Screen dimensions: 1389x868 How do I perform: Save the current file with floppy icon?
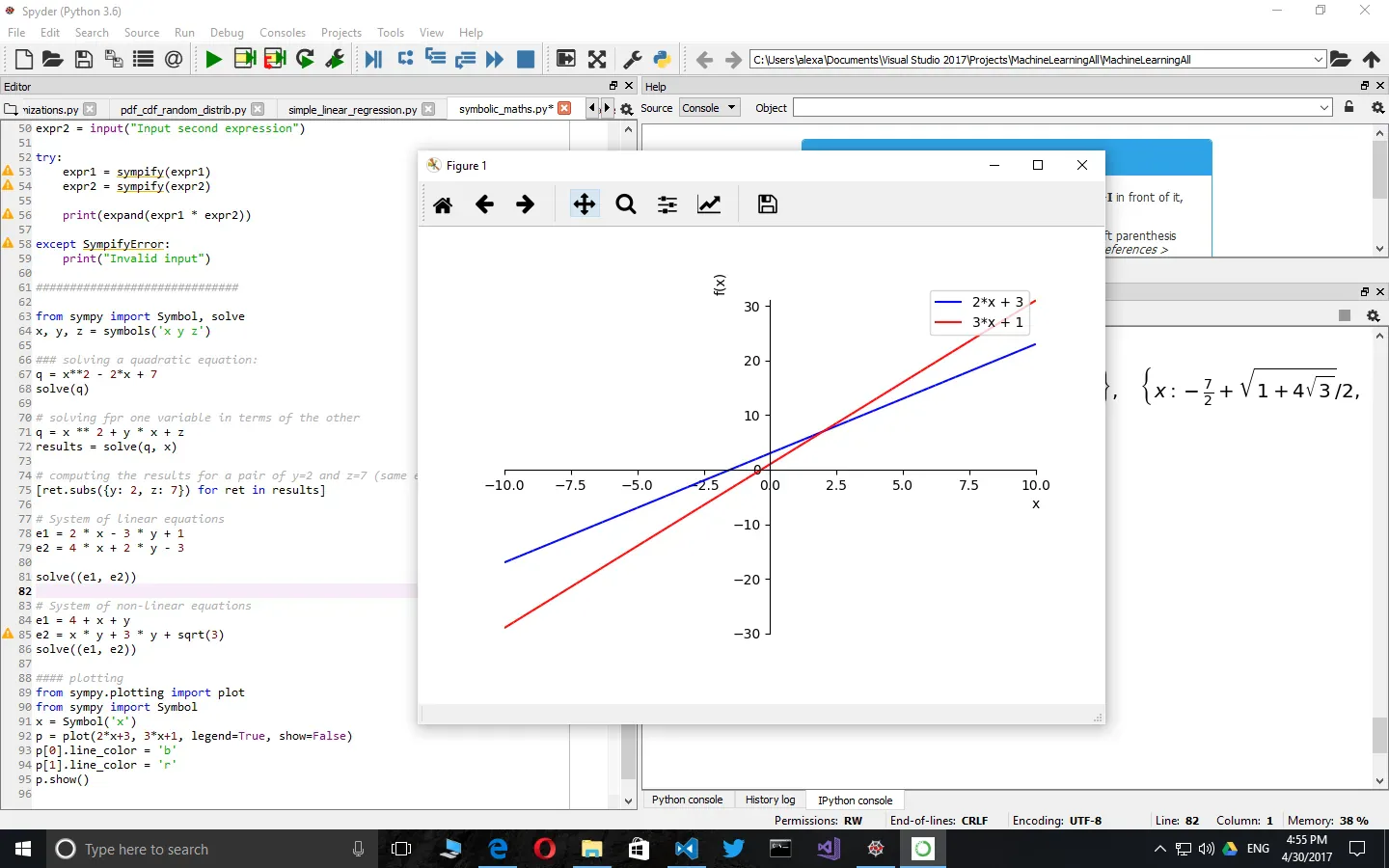[x=84, y=60]
